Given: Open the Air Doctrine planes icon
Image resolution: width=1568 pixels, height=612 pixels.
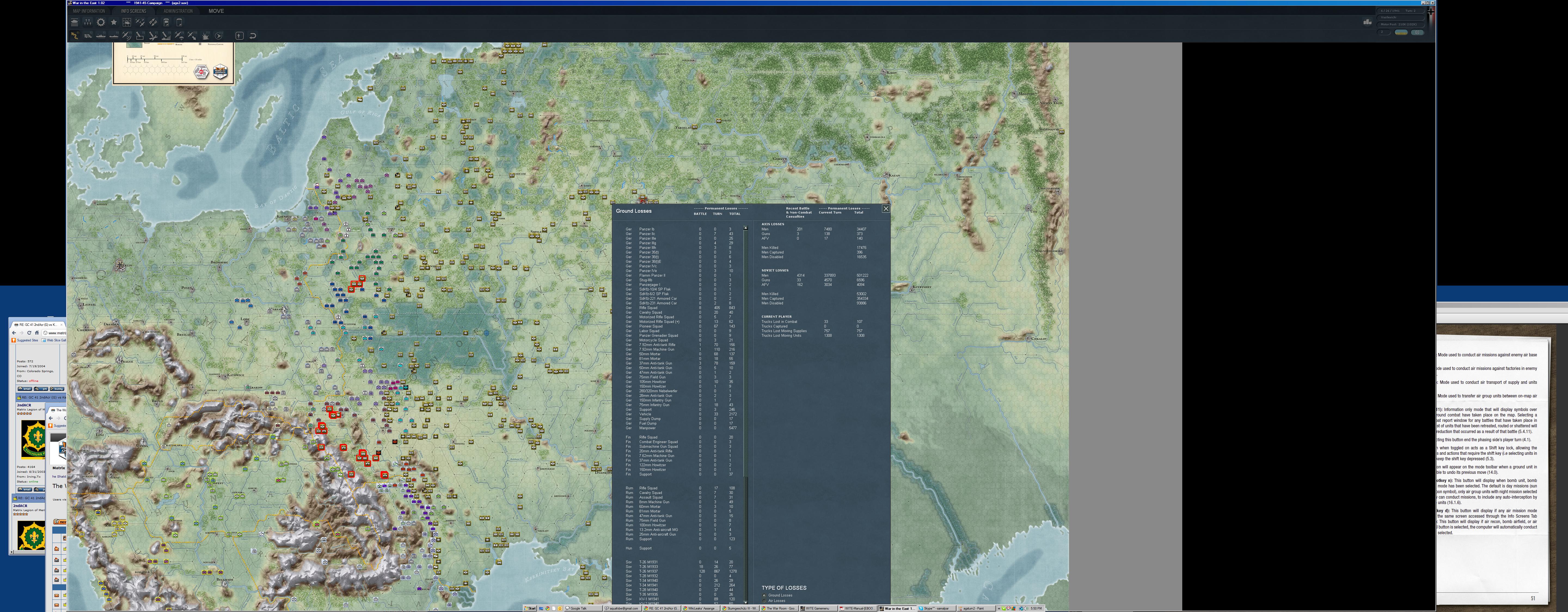Looking at the screenshot, I should (140, 23).
